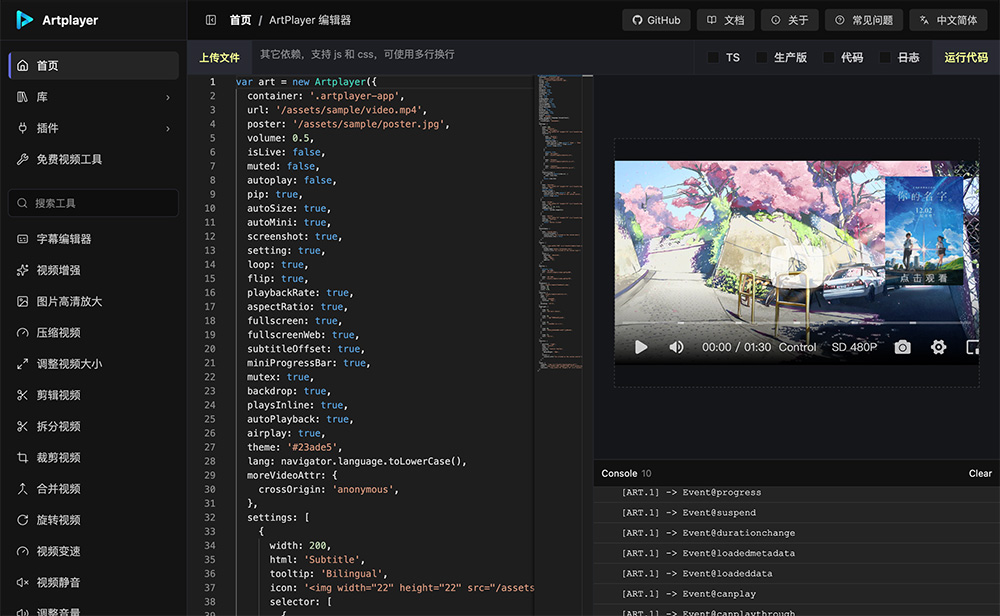
Task: Click the 合并视频 merge icon
Action: [x=22, y=489]
